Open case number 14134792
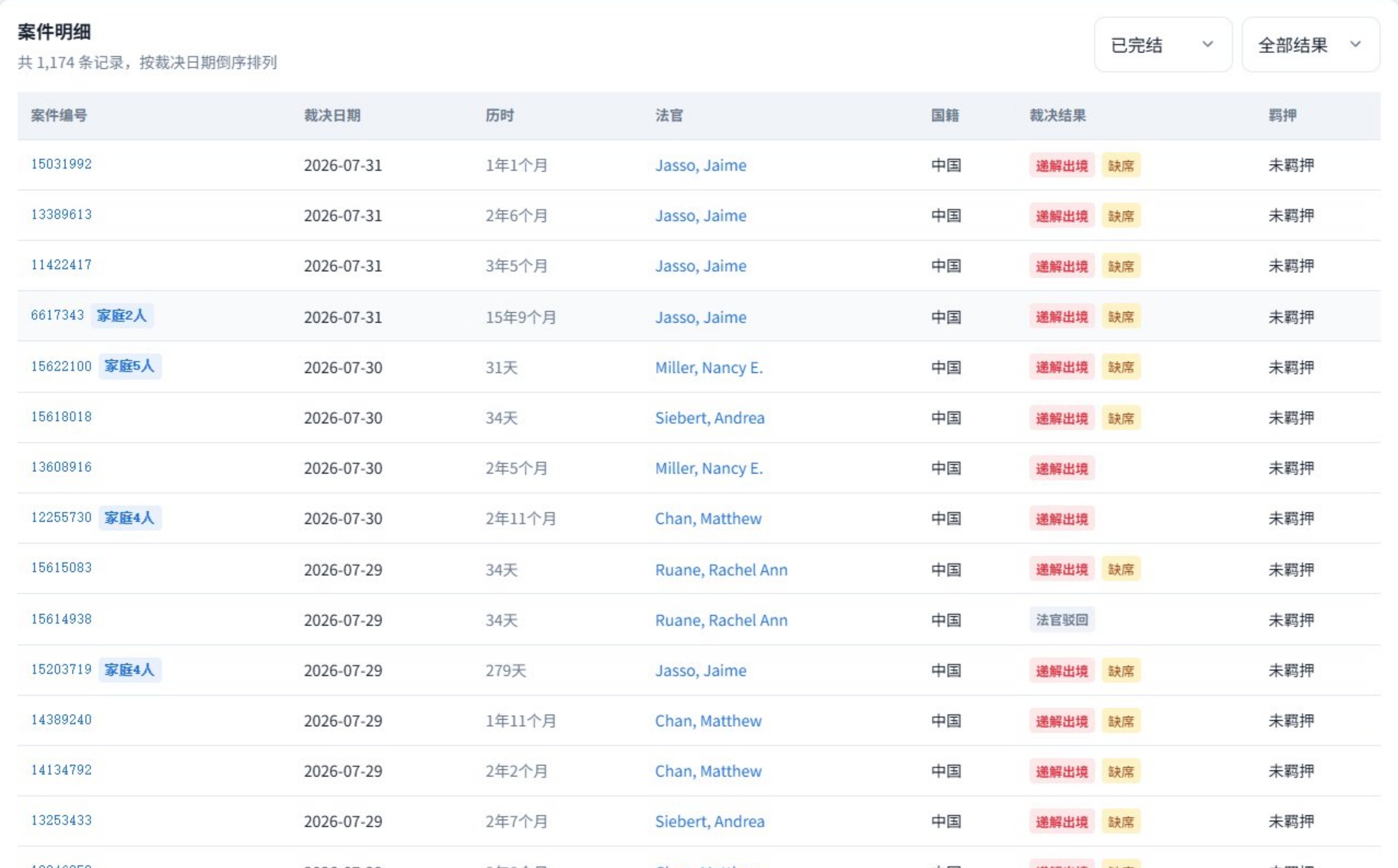Screen dimensions: 1398x868 (62, 771)
